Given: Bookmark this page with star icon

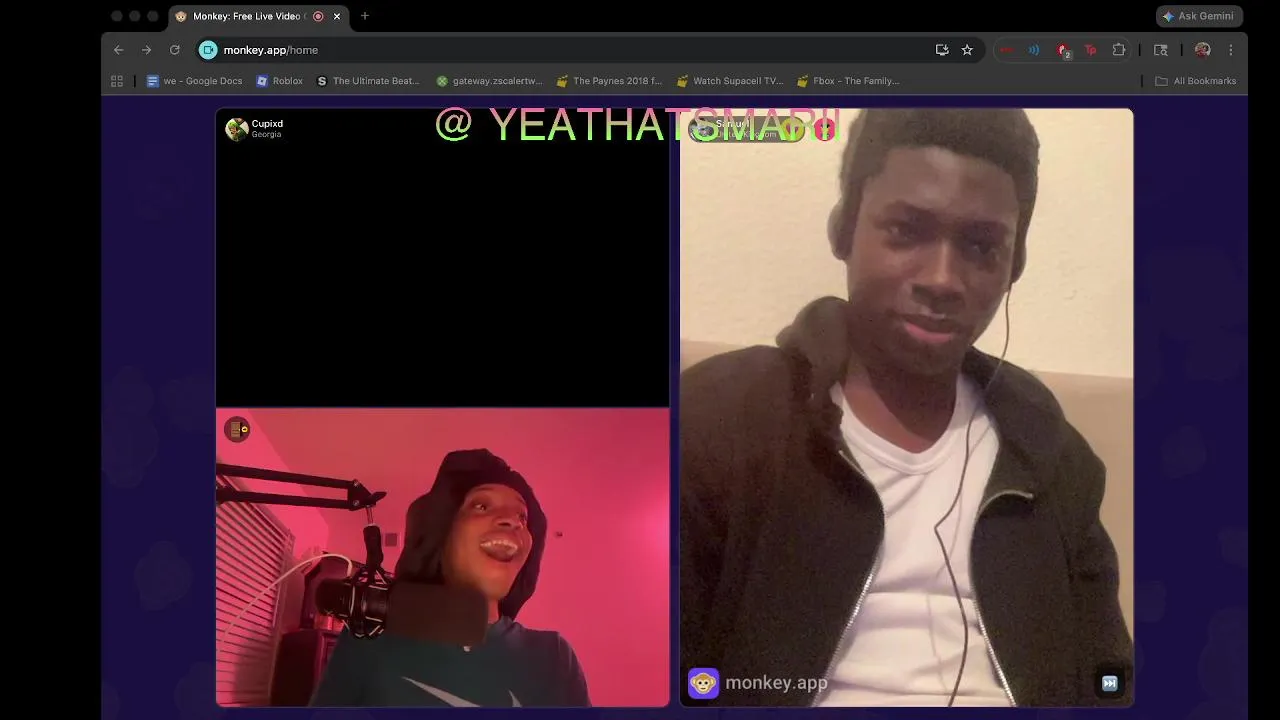Looking at the screenshot, I should pyautogui.click(x=967, y=50).
